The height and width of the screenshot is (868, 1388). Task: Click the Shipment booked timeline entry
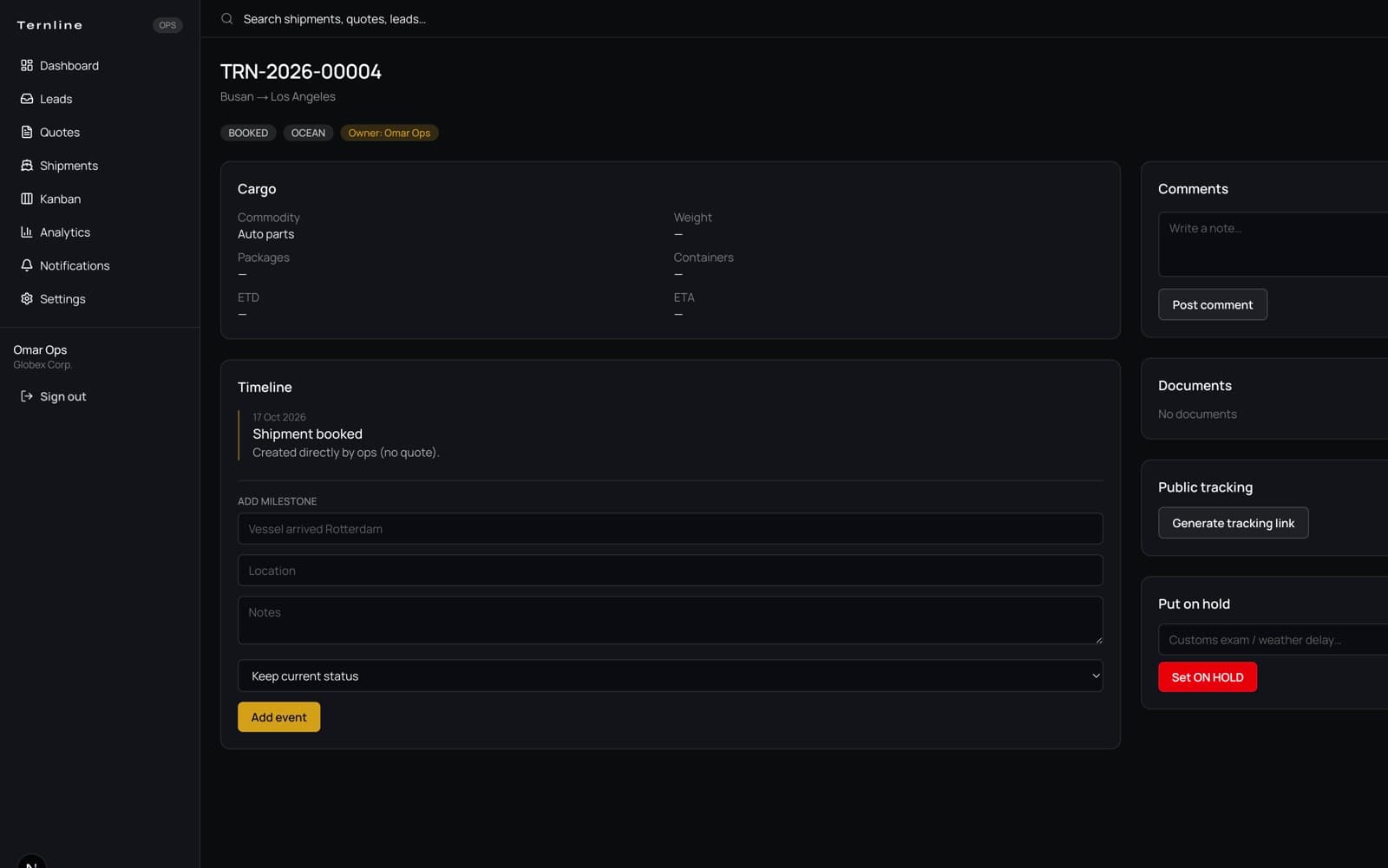[307, 434]
